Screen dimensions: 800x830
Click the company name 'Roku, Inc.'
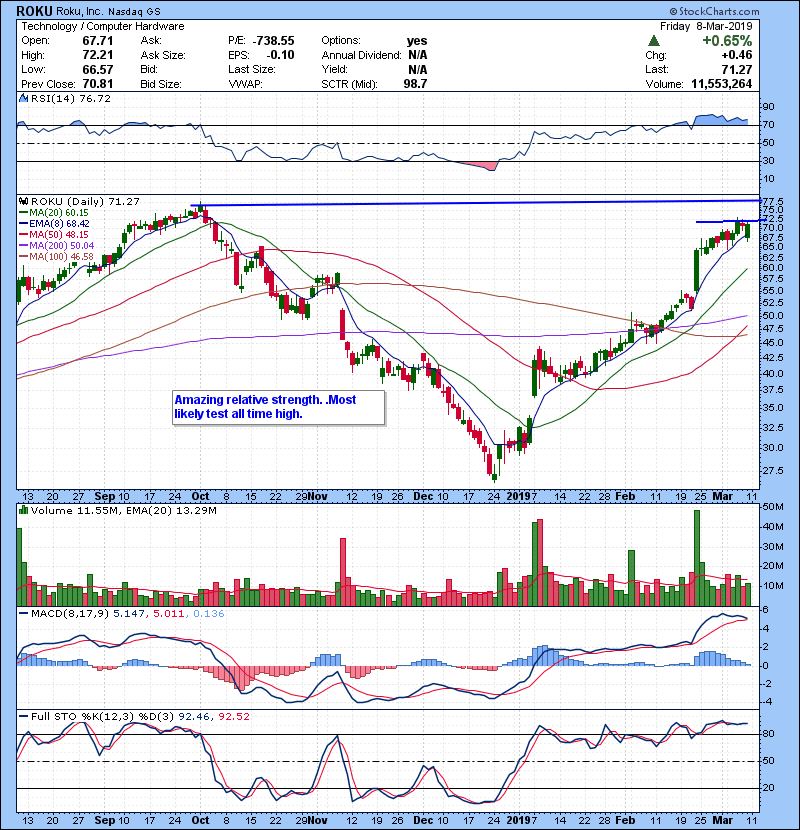(x=80, y=12)
